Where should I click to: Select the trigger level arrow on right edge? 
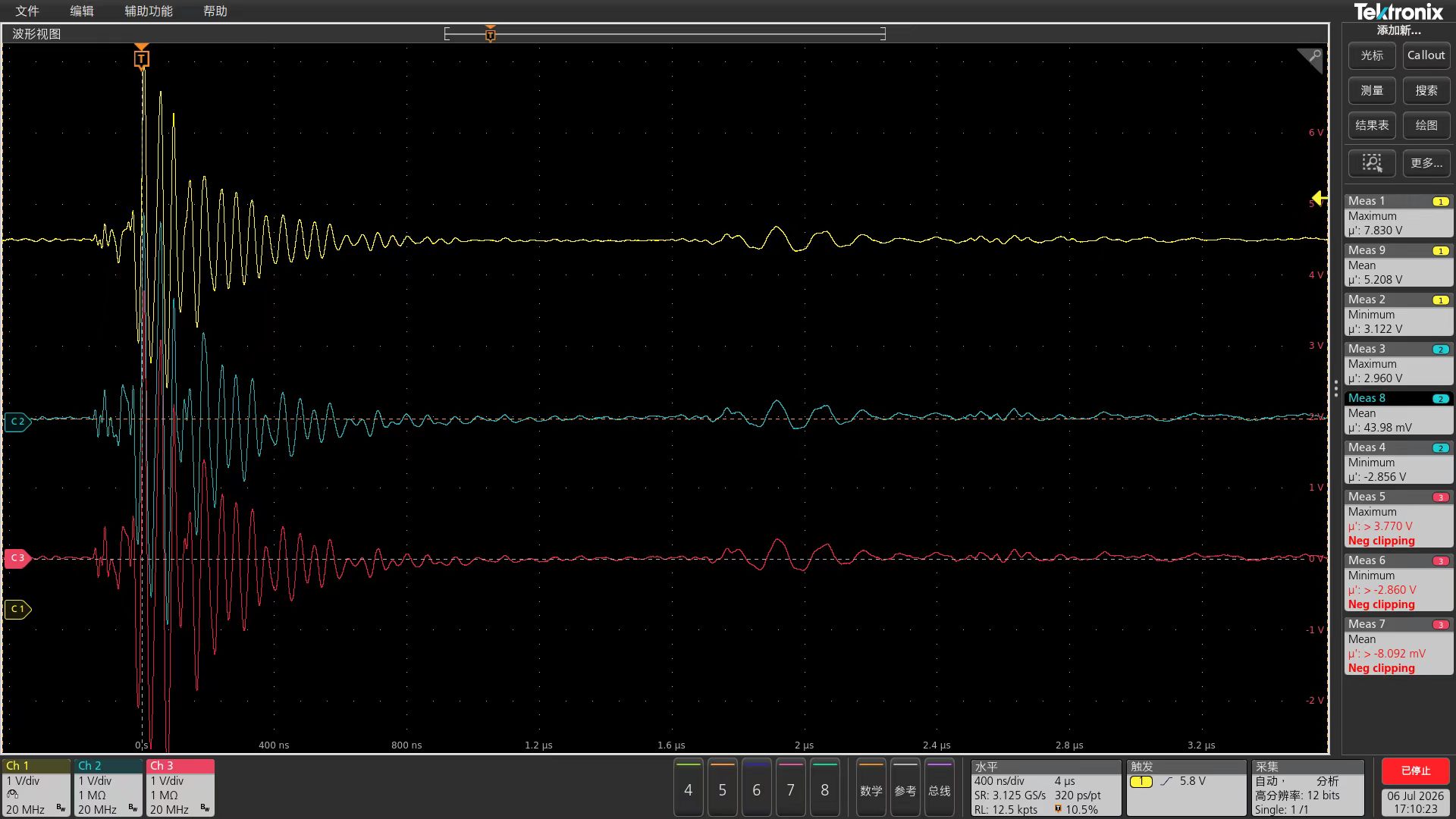pyautogui.click(x=1319, y=198)
